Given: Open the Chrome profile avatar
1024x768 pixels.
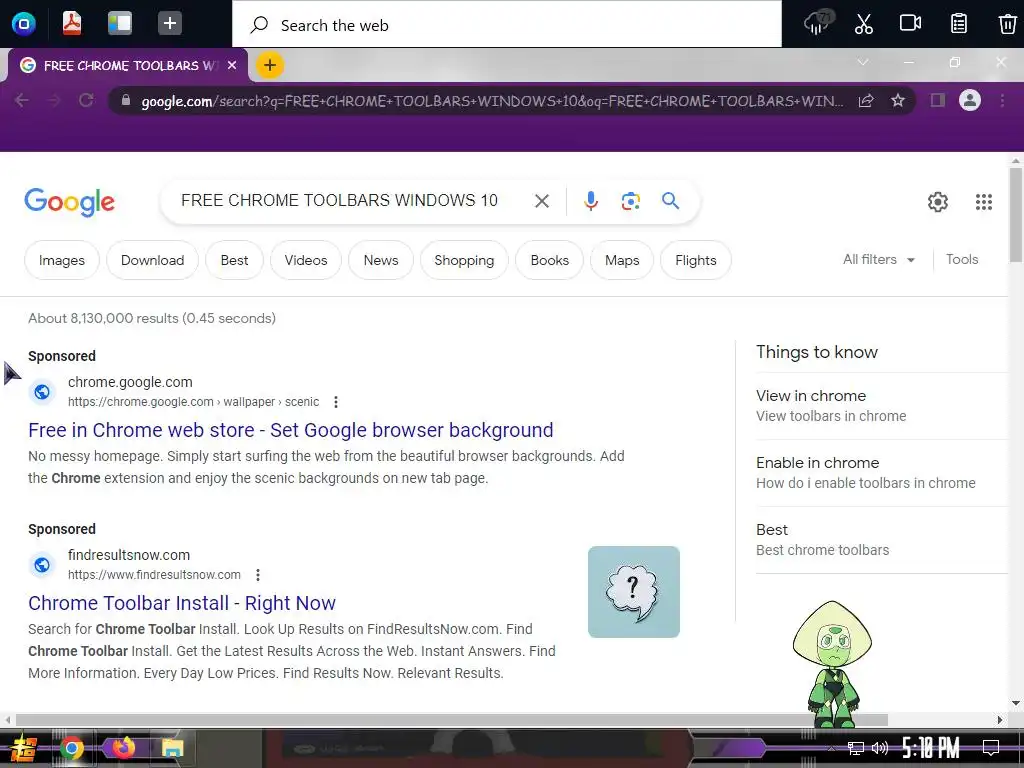Looking at the screenshot, I should tap(970, 101).
